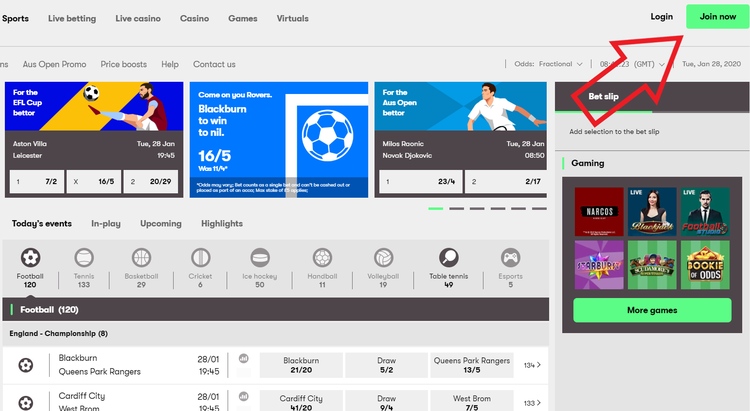Select Blackburn 21/20 odds
The image size is (750, 411).
pos(301,365)
